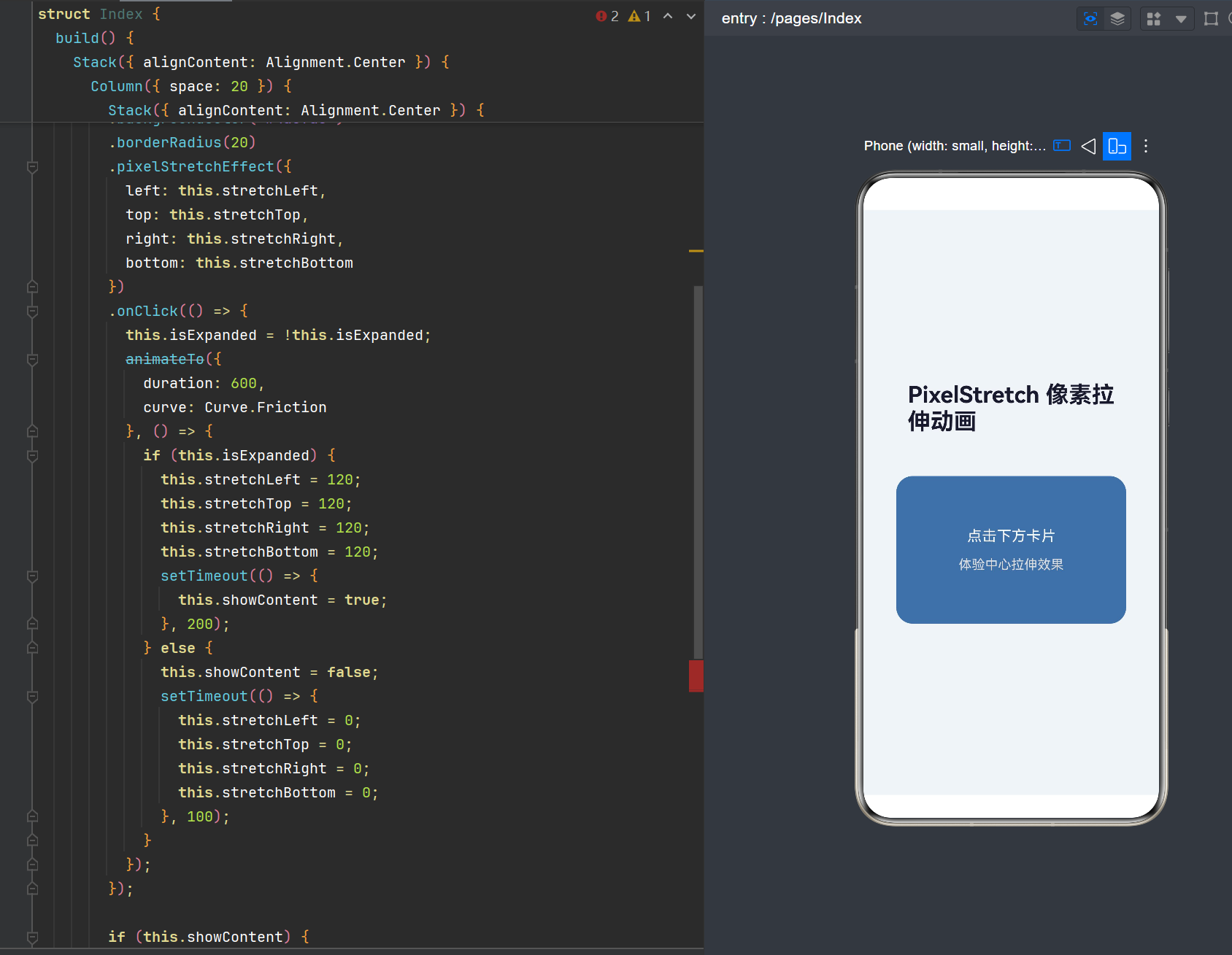Click the 'entry : /pages/Index' previewer title
Viewport: 1232px width, 955px height.
click(791, 19)
